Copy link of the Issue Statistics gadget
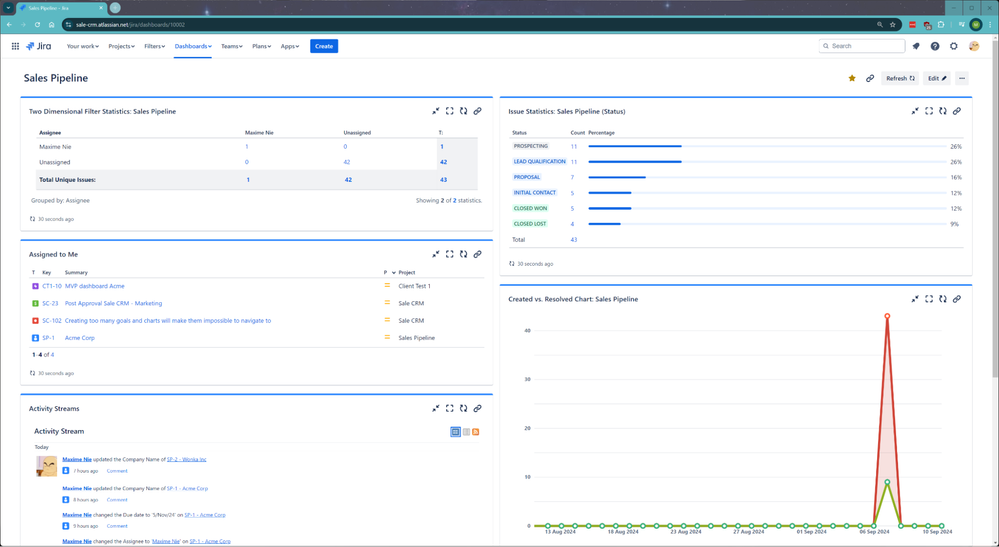999x547 pixels. pyautogui.click(x=956, y=111)
